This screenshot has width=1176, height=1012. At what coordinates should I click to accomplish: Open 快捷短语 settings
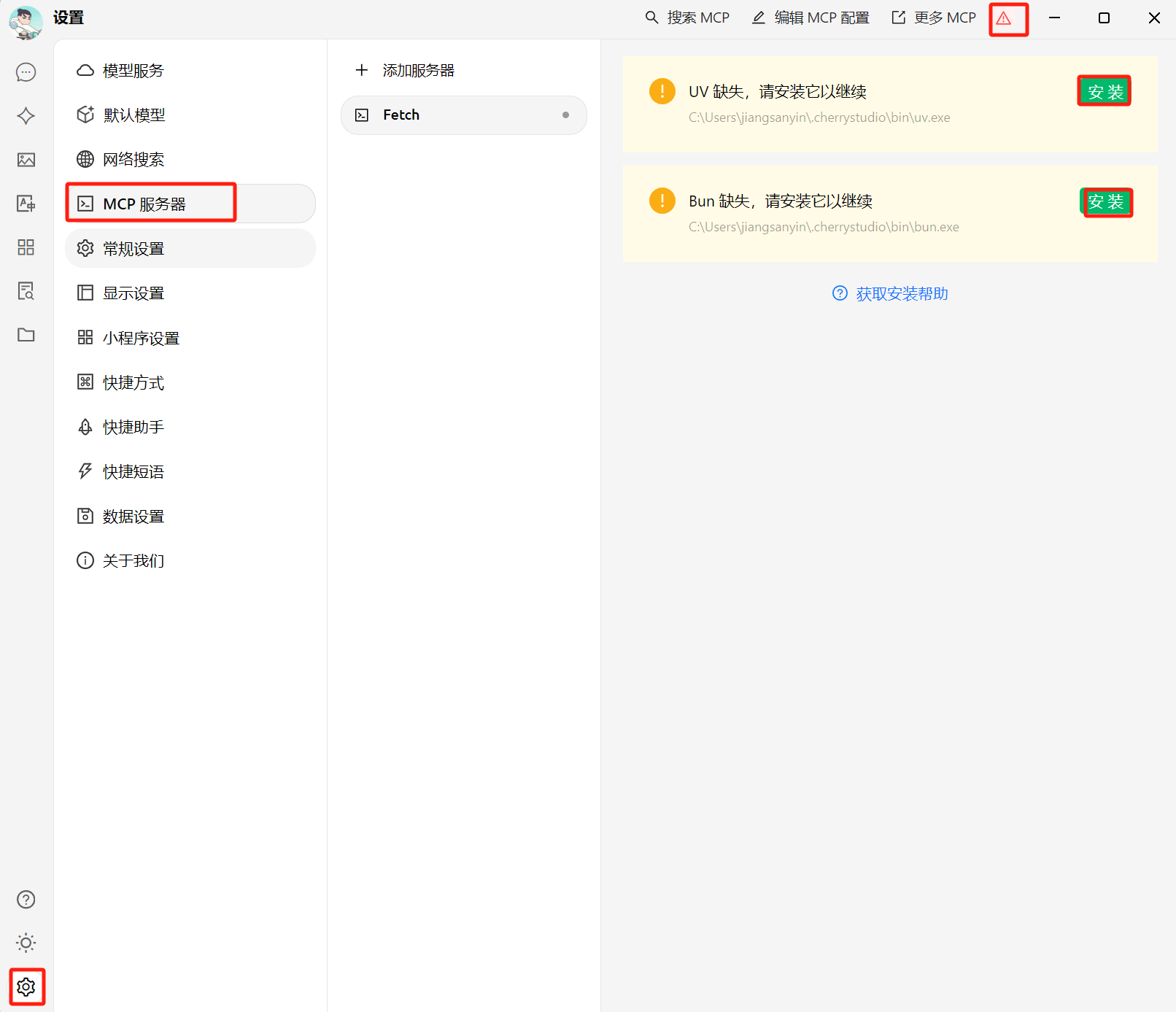point(190,471)
